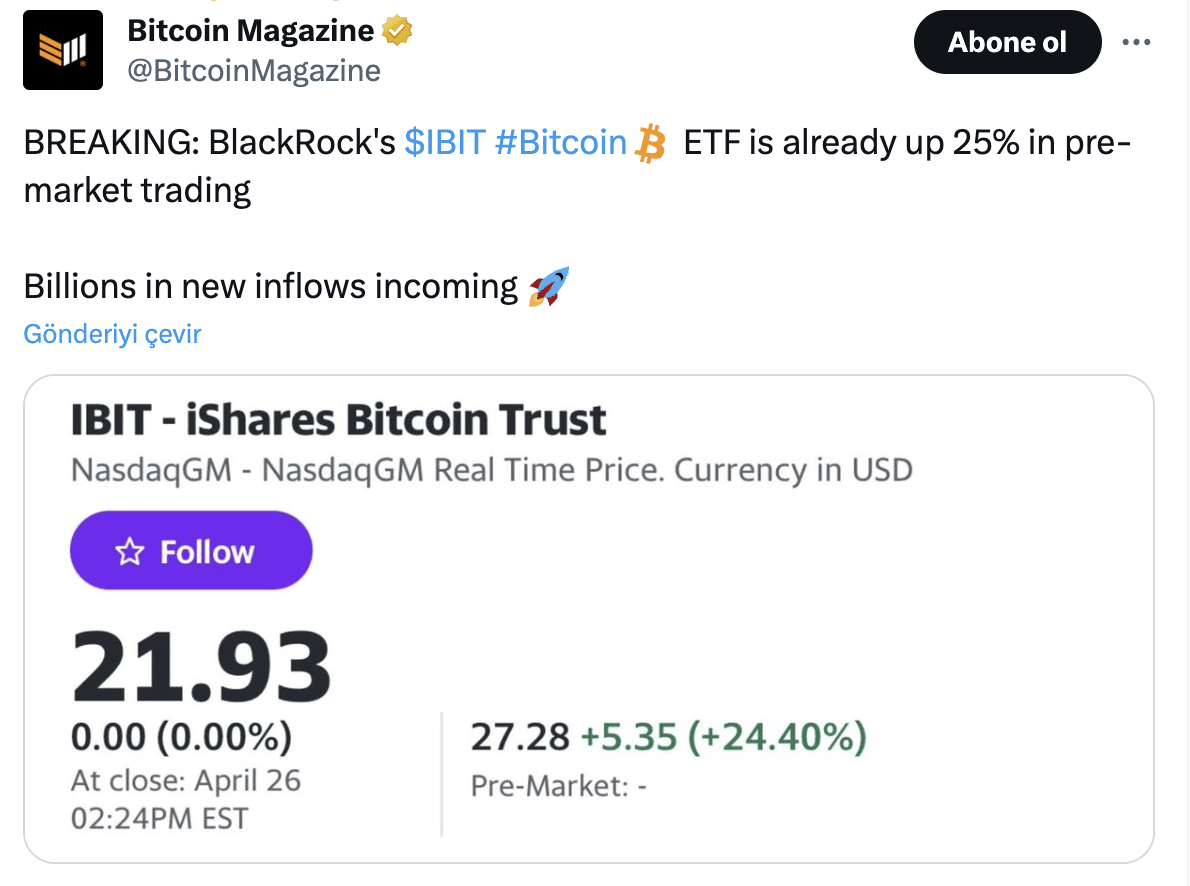Screen dimensions: 1190x886
Task: Toggle the purple Follow control on the card
Action: click(190, 549)
